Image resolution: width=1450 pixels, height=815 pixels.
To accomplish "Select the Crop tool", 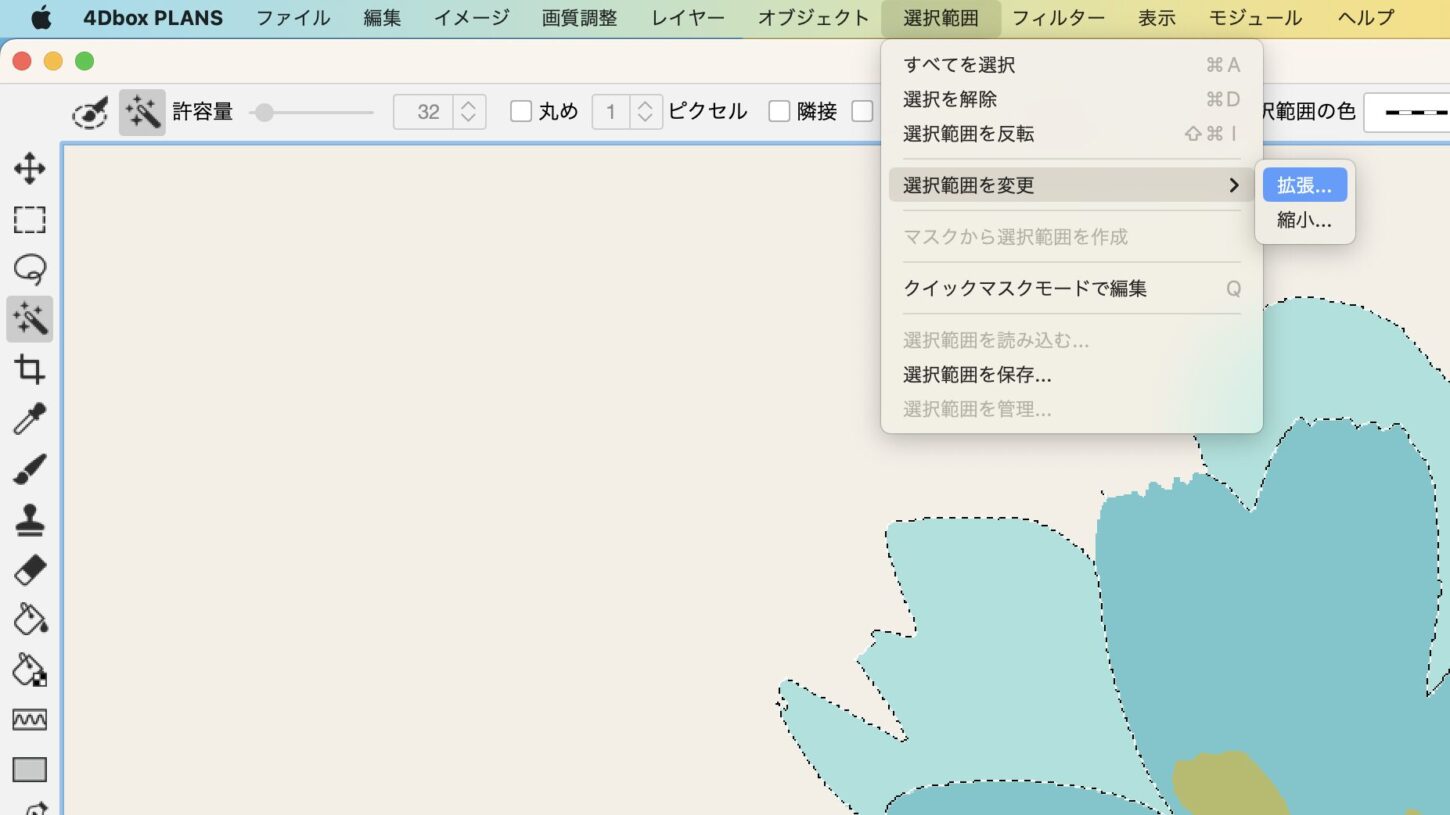I will (x=29, y=370).
